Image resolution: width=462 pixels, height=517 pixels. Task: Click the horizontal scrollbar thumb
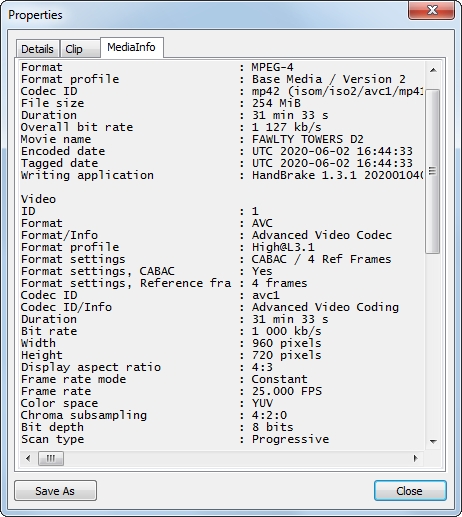click(x=51, y=459)
